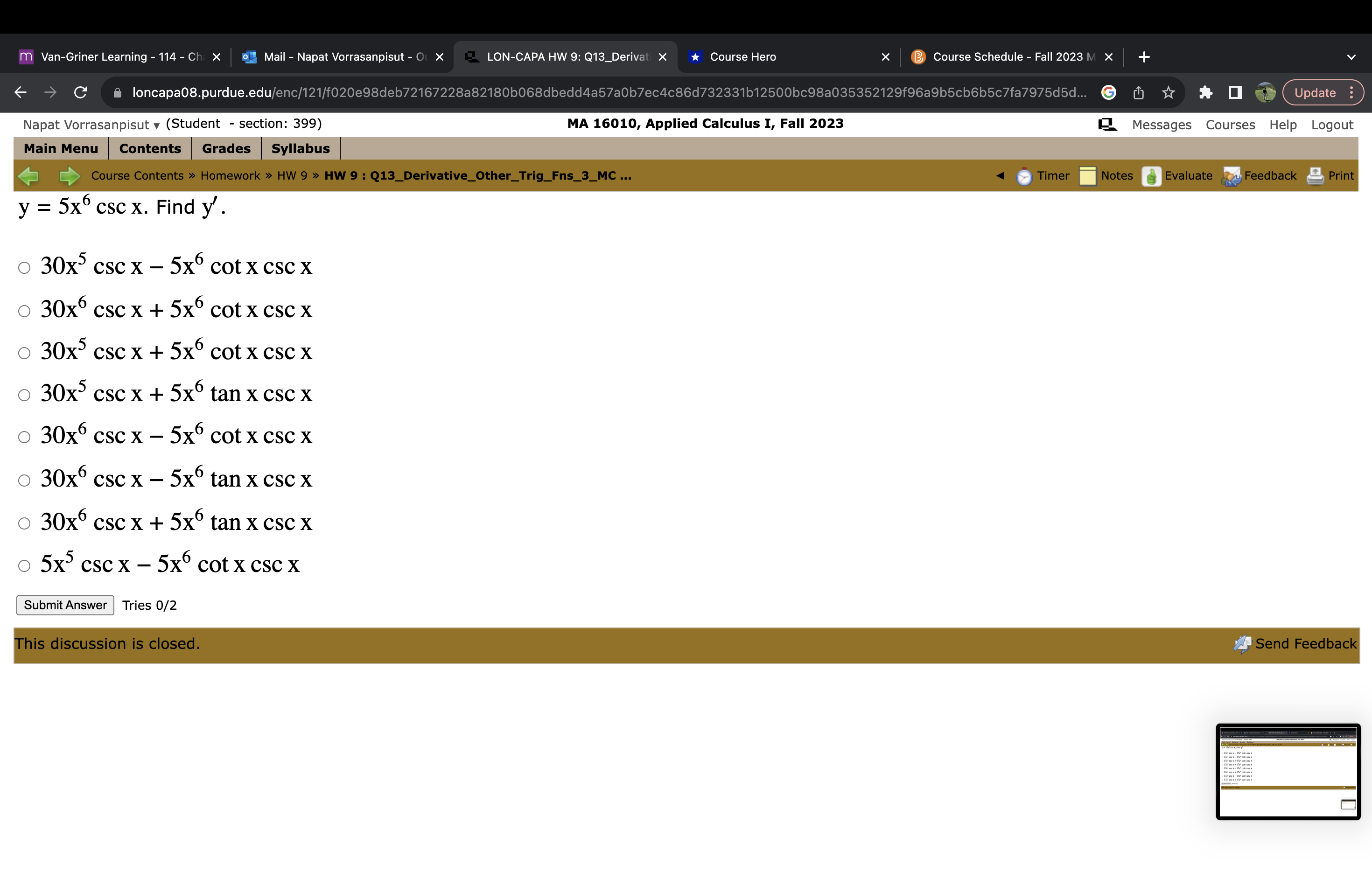Click the Submit Answer button
1372x892 pixels.
64,605
